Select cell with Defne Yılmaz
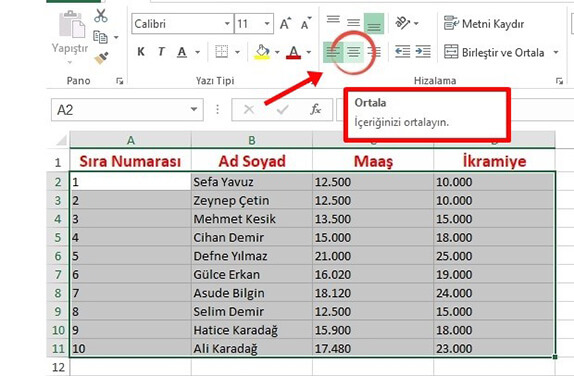The width and height of the screenshot is (574, 376). [252, 256]
